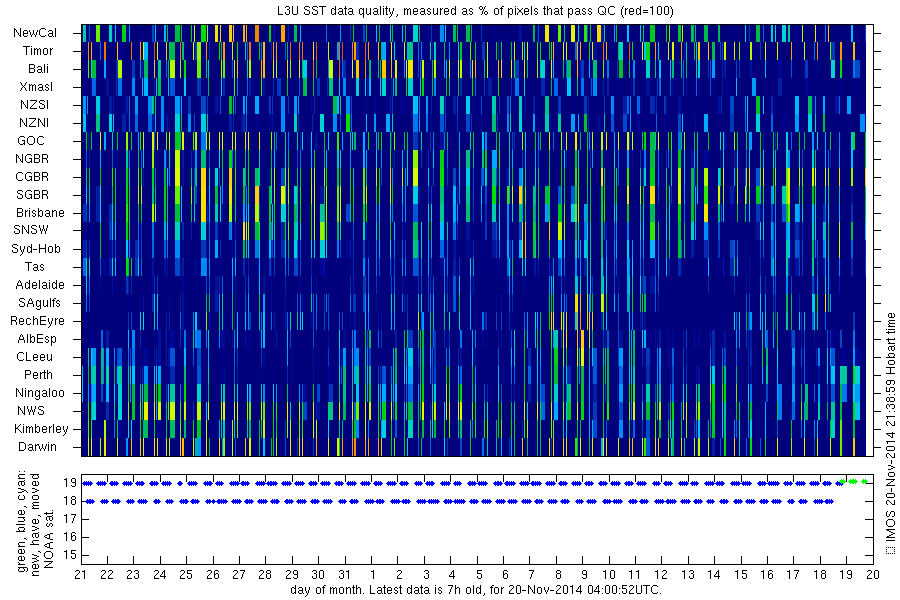Select the SAgulfs region label

coord(40,303)
